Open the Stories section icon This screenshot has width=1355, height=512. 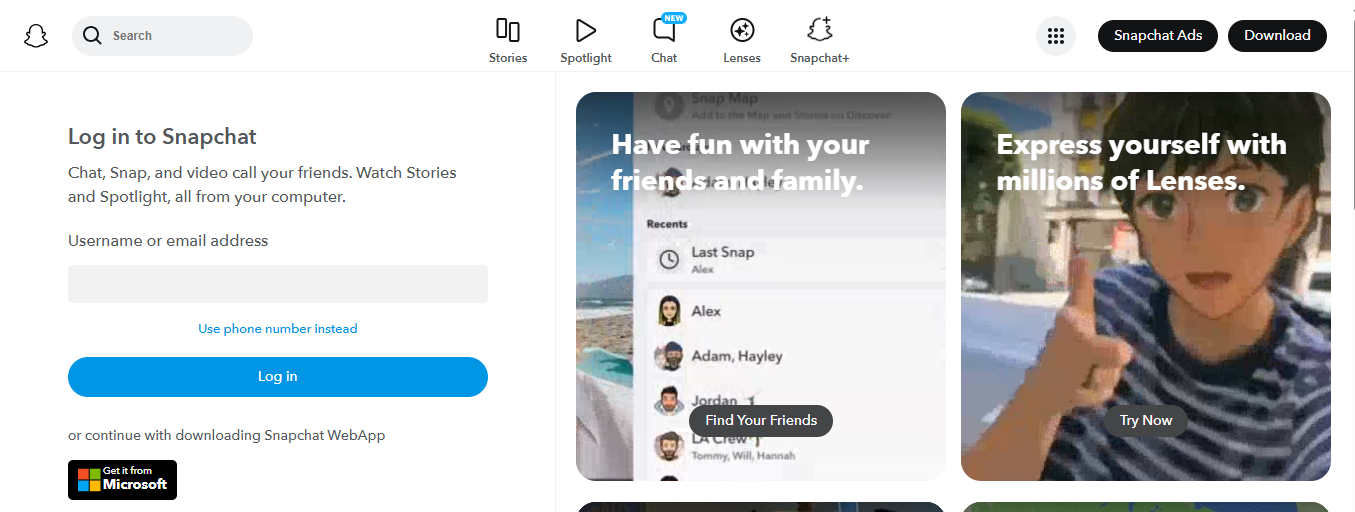tap(508, 29)
